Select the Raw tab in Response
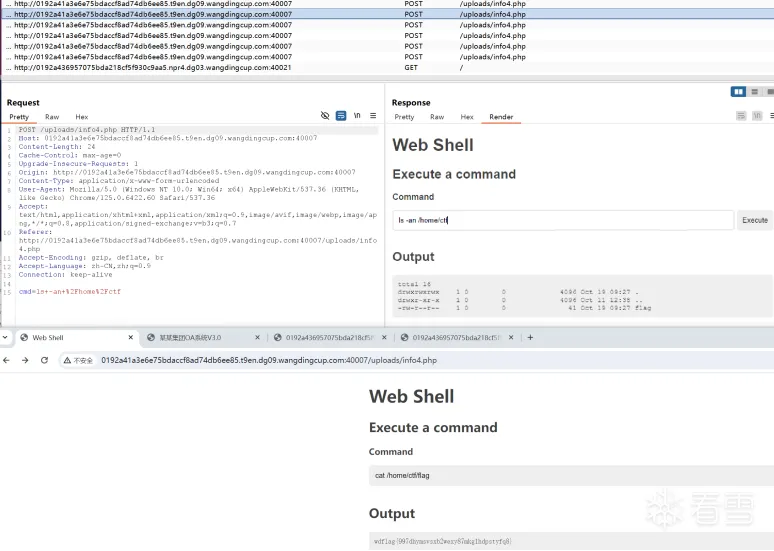 [x=437, y=117]
